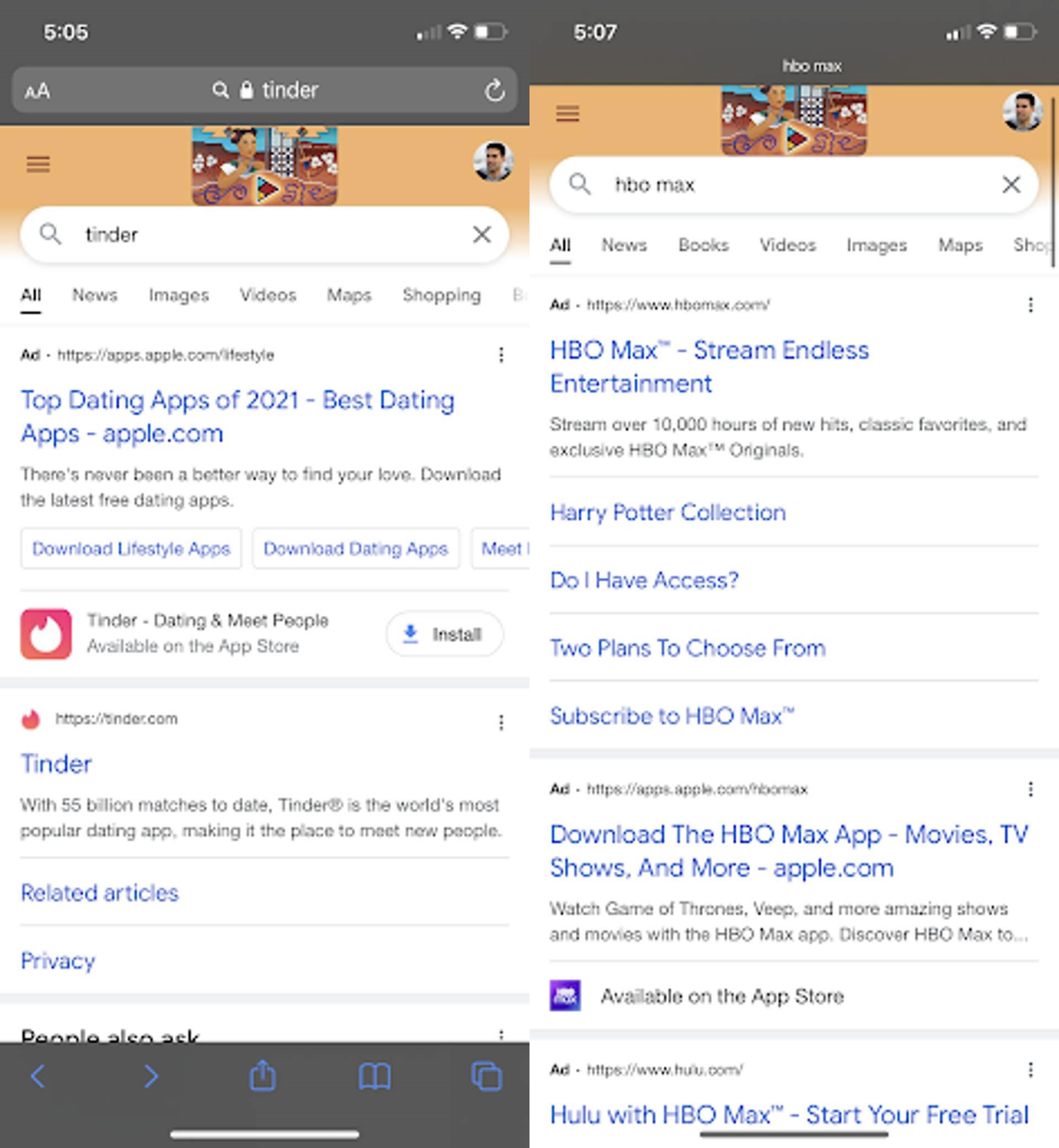Reload the tinder page in Safari
Screen dimensions: 1059x1148
tap(495, 90)
